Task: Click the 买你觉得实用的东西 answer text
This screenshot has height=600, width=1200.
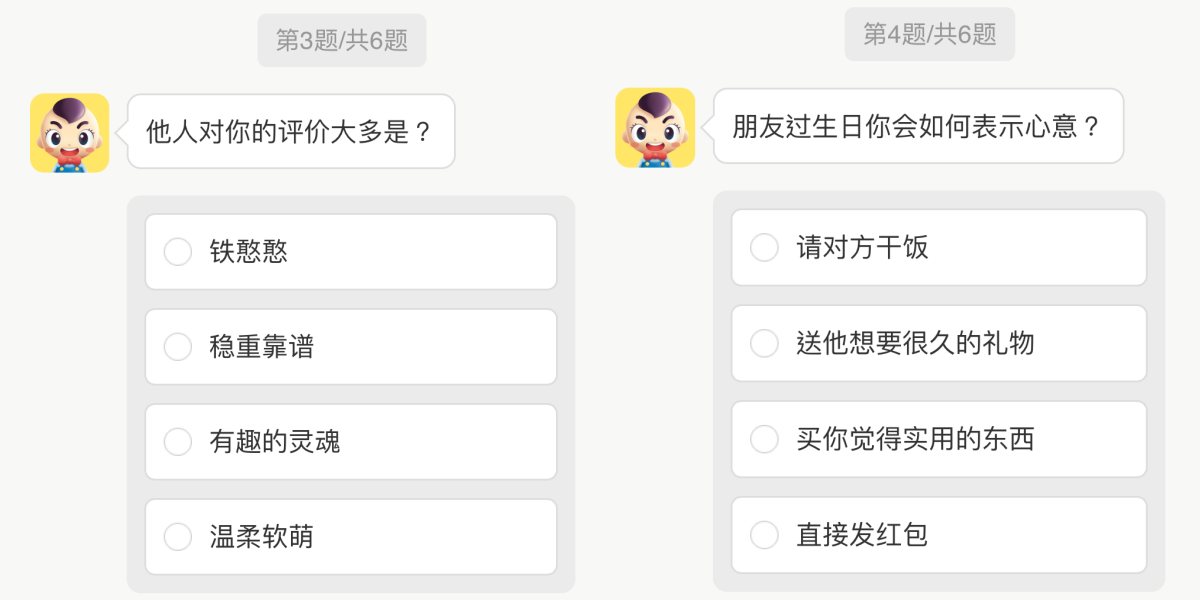Action: (x=915, y=439)
